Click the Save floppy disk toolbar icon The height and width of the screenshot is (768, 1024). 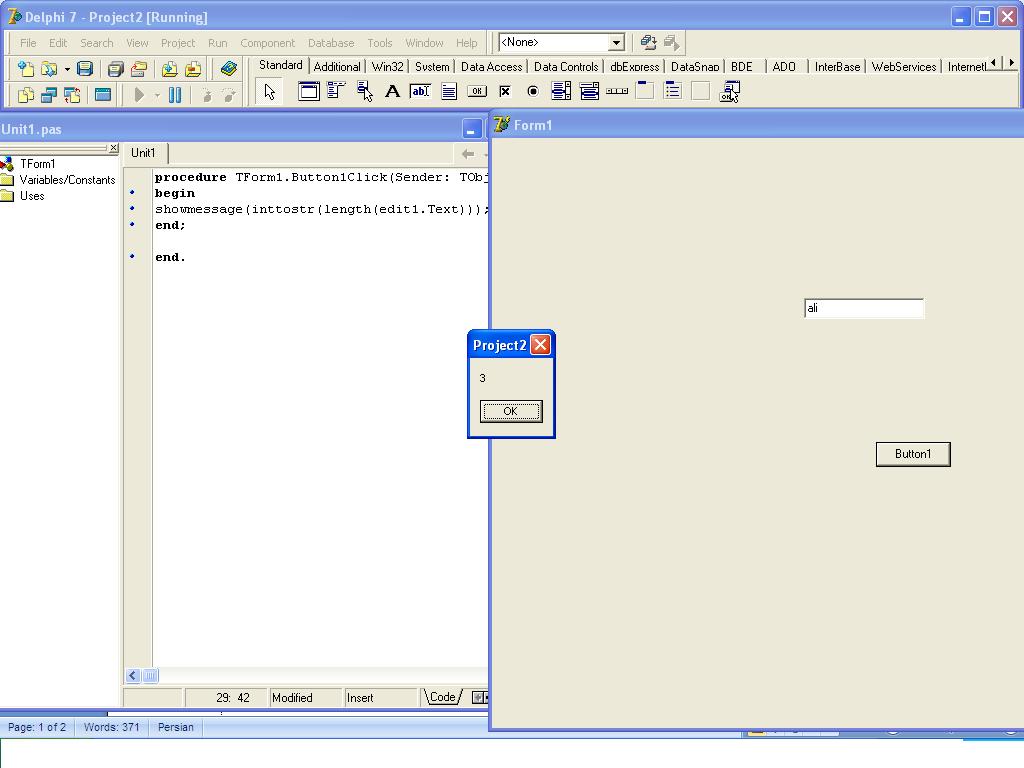pyautogui.click(x=85, y=69)
